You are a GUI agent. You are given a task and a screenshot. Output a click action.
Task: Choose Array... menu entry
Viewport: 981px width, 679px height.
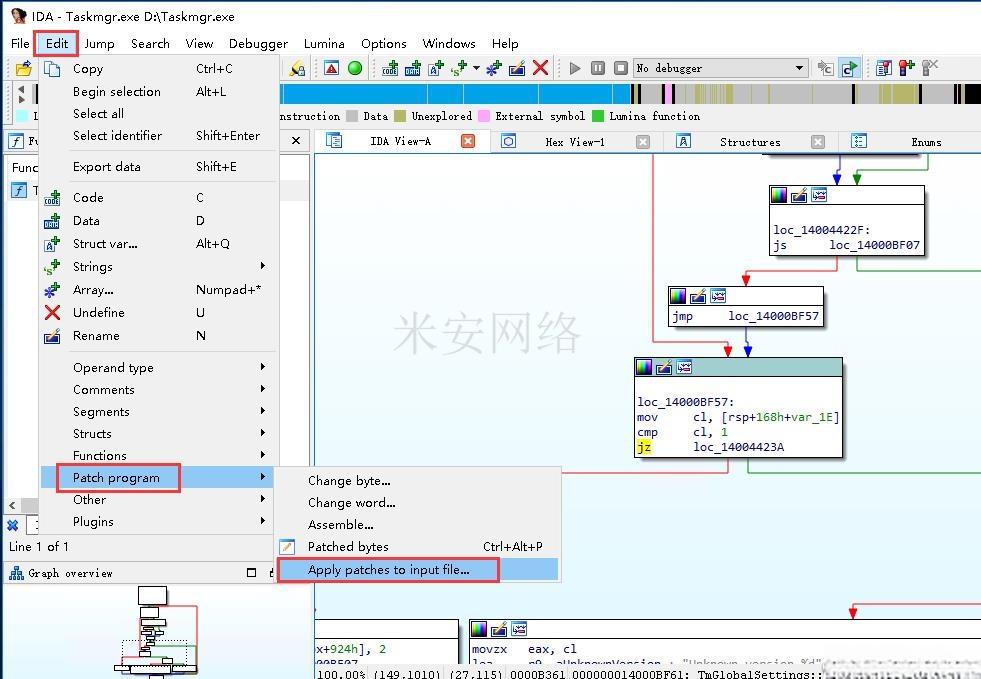160,290
